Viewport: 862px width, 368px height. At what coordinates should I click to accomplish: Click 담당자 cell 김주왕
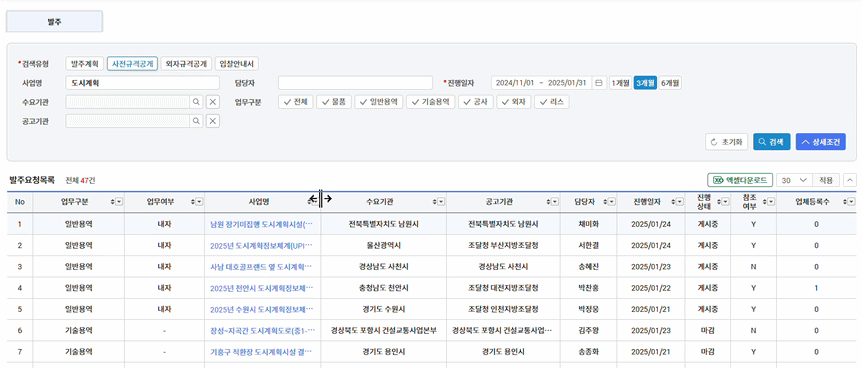click(588, 331)
